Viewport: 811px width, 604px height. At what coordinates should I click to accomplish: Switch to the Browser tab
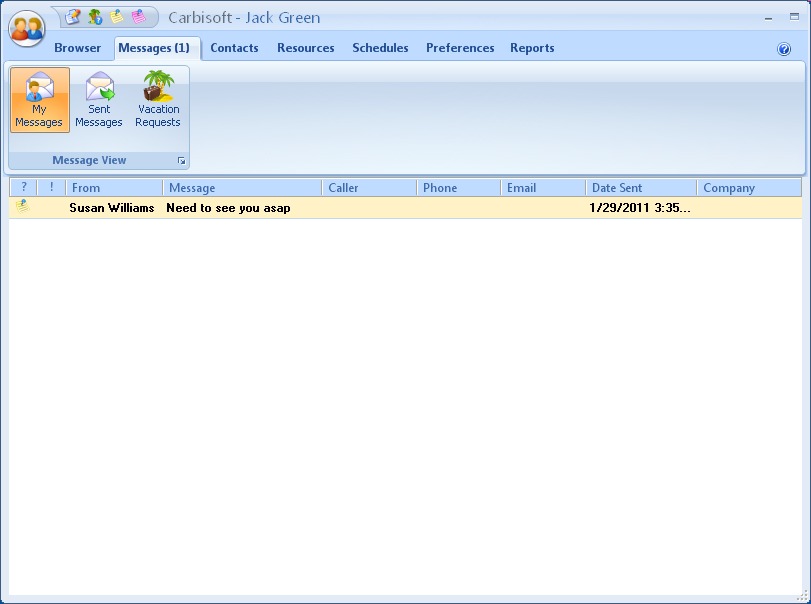tap(77, 48)
